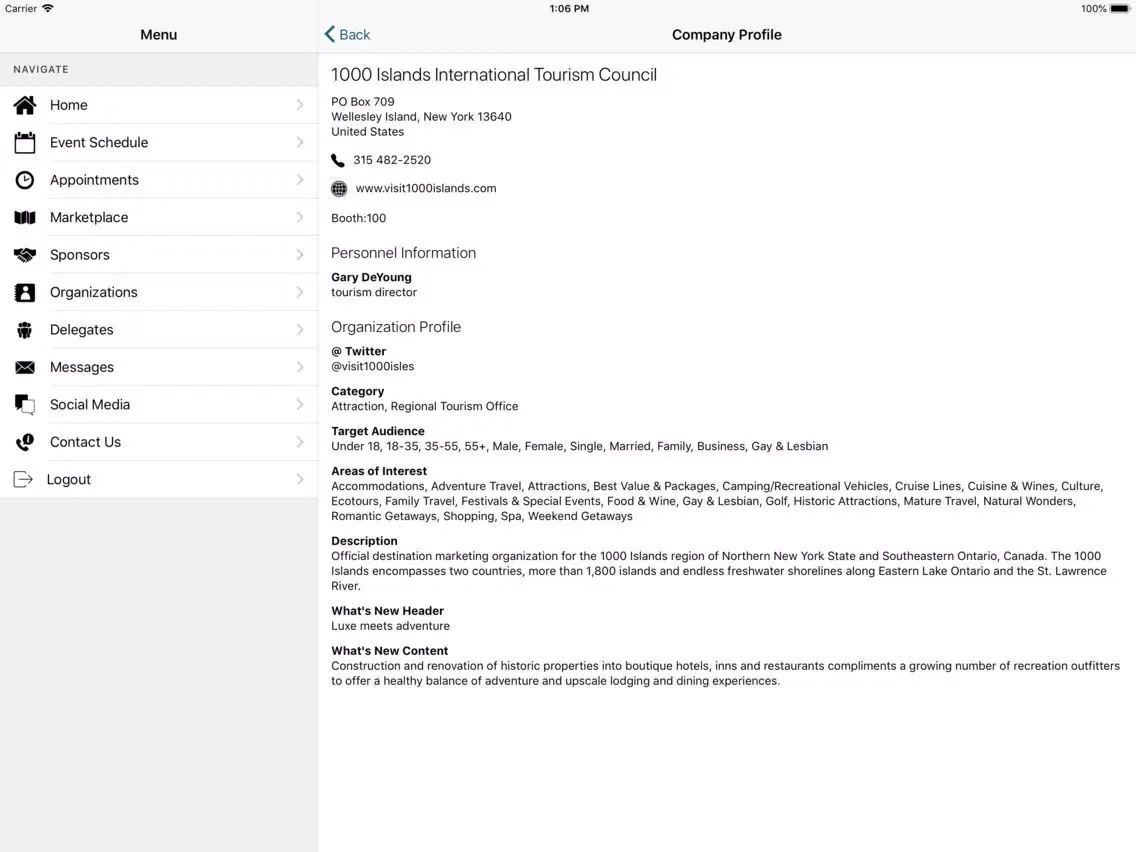Tap the Social Media label

[90, 405]
